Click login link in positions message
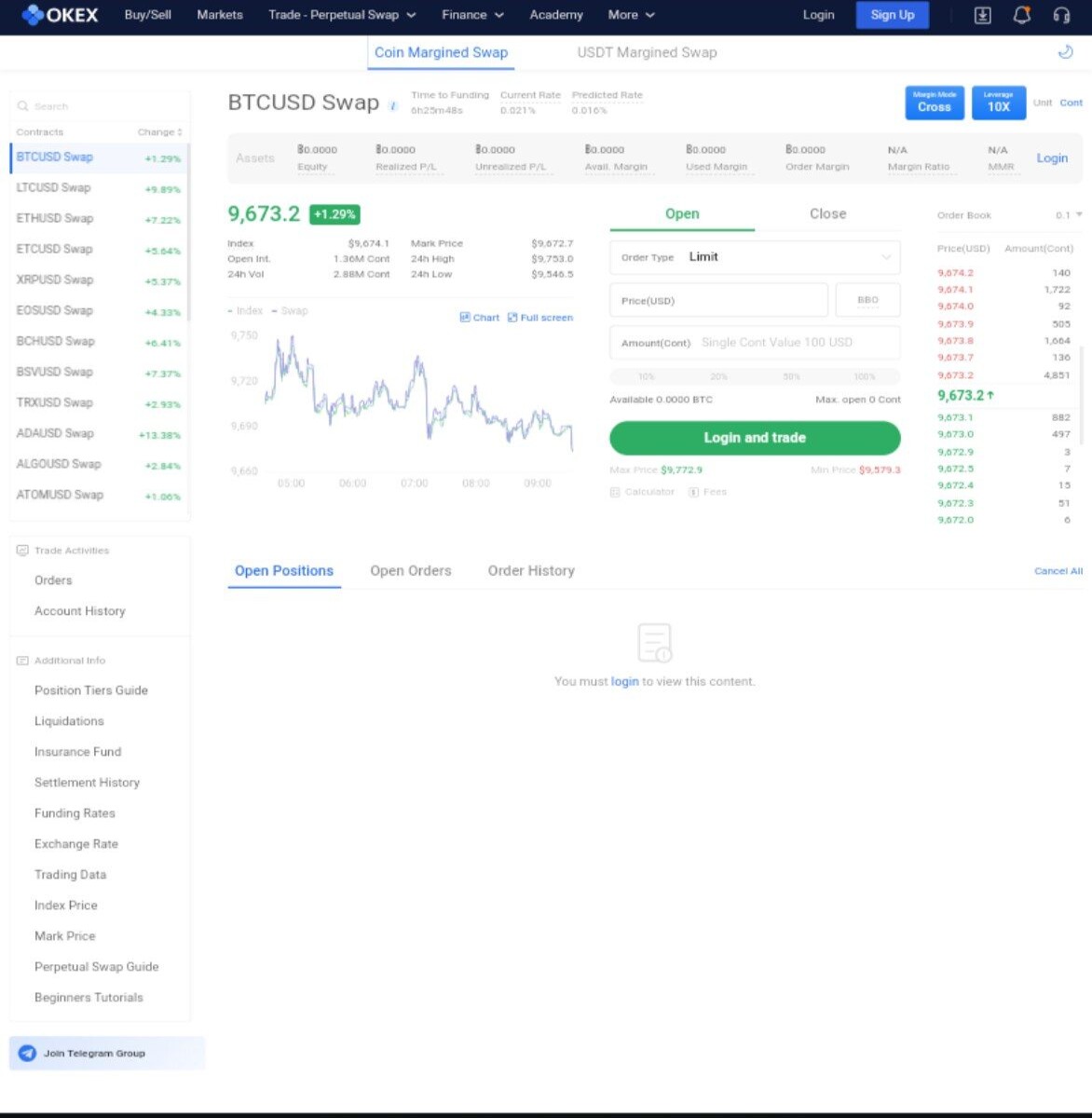Image resolution: width=1092 pixels, height=1118 pixels. coord(625,681)
